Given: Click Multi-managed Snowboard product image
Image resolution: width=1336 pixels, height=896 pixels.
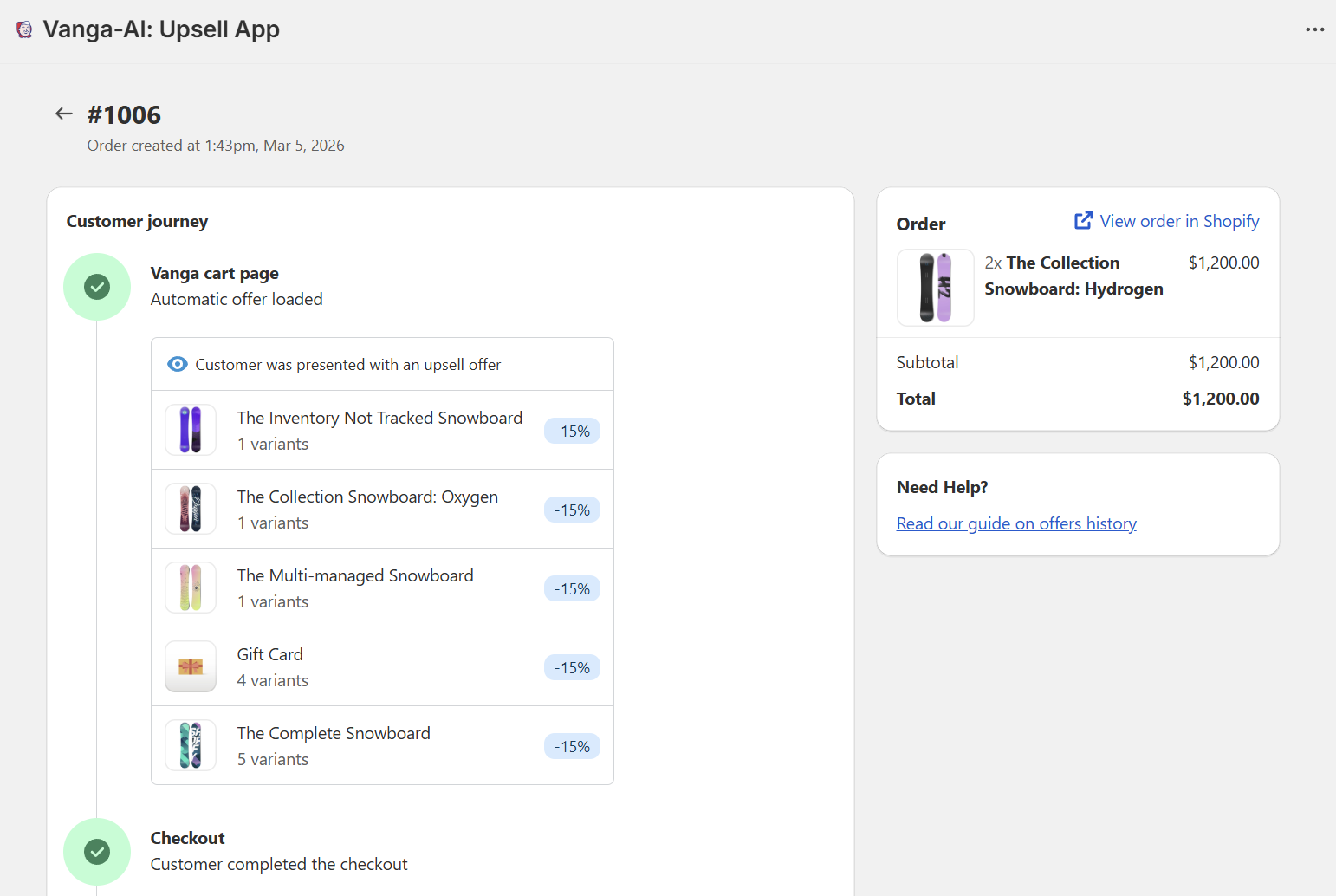Looking at the screenshot, I should pyautogui.click(x=191, y=588).
